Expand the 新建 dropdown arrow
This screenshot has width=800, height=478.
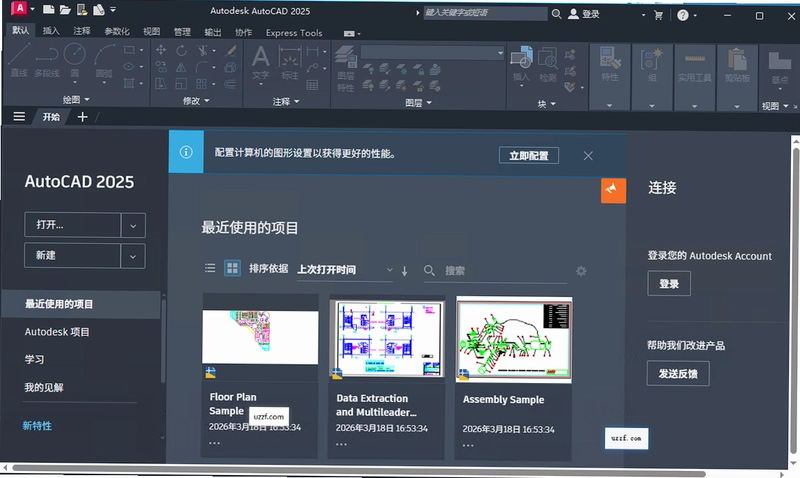click(133, 256)
